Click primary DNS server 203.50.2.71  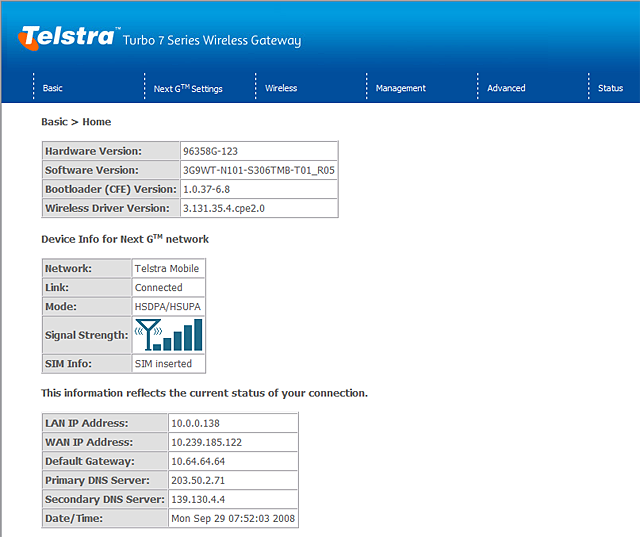click(x=198, y=480)
